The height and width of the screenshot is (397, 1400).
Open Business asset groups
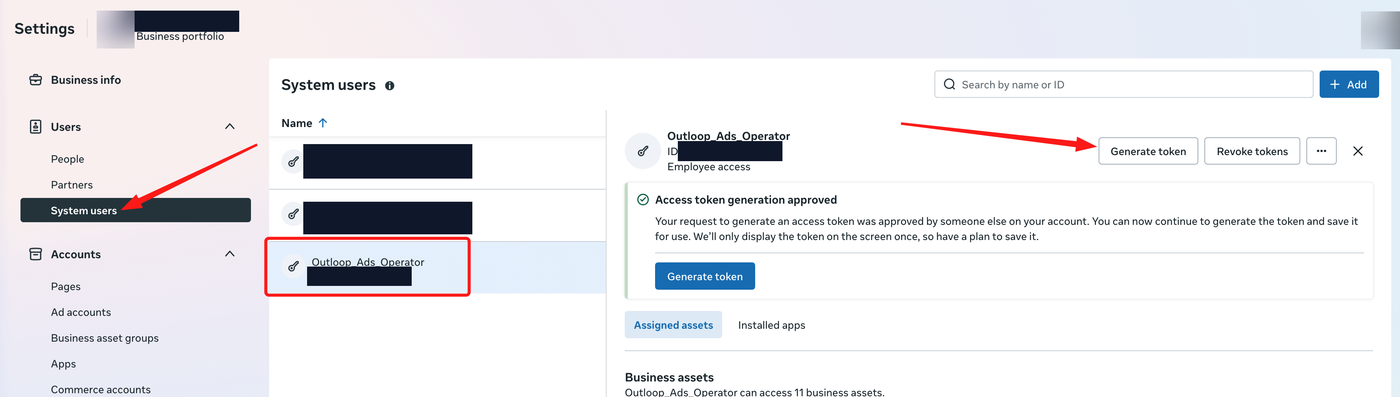tap(105, 338)
